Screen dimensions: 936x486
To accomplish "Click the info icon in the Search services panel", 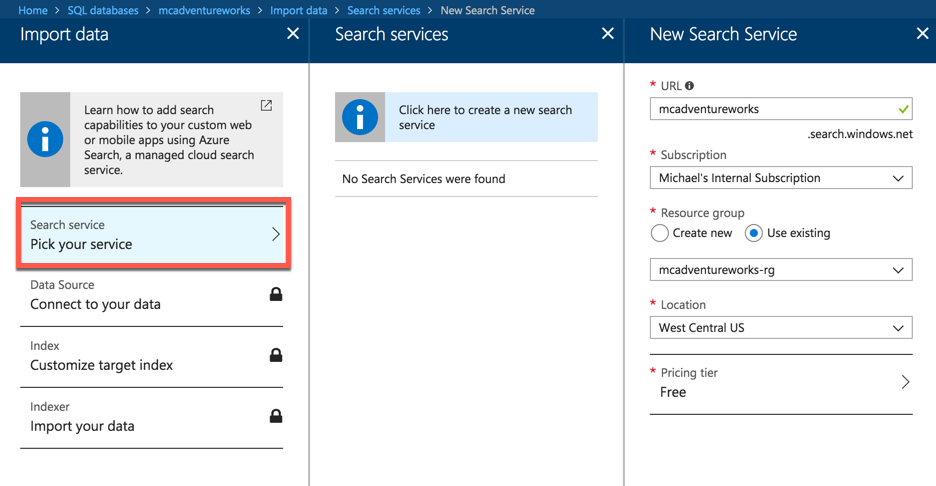I will pyautogui.click(x=360, y=117).
